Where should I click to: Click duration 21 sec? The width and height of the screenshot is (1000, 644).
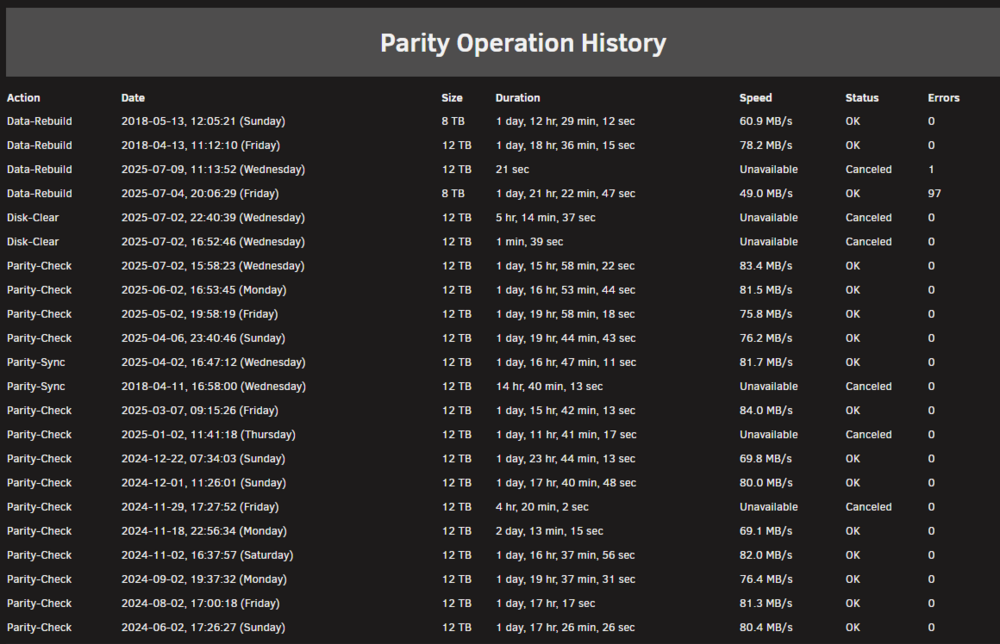point(512,170)
